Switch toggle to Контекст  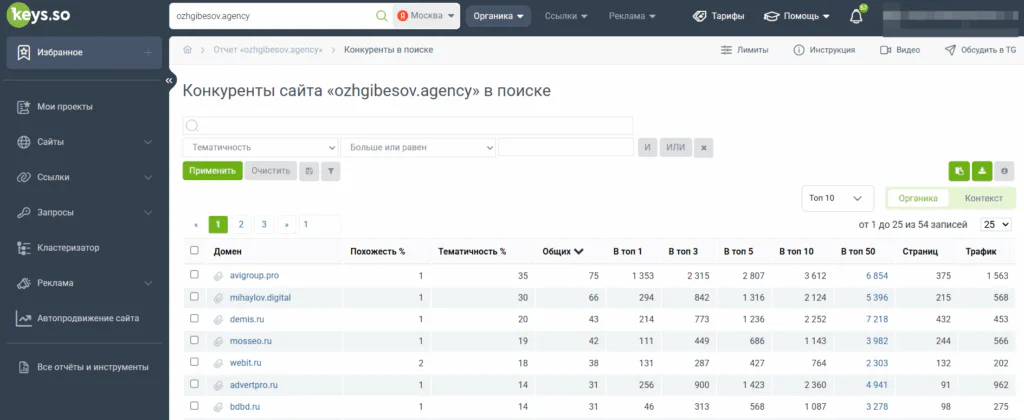984,198
